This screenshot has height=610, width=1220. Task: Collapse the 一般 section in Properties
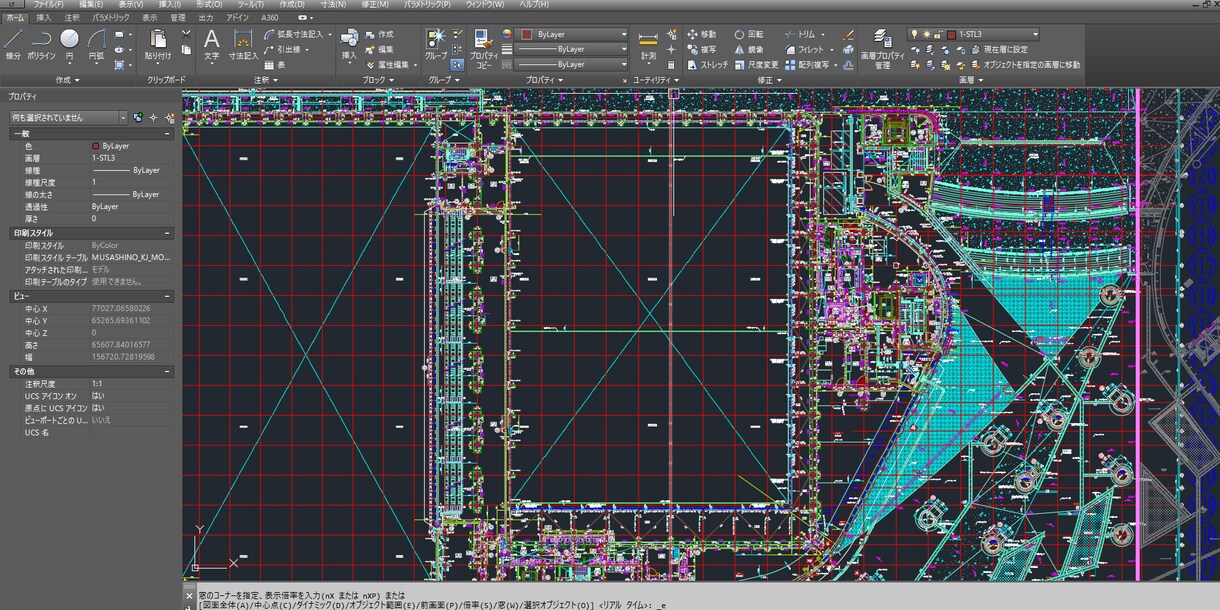168,133
